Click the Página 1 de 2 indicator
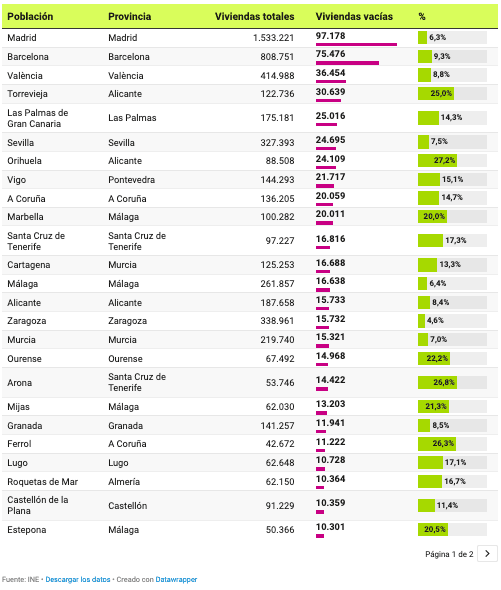The image size is (501, 590). [x=449, y=554]
